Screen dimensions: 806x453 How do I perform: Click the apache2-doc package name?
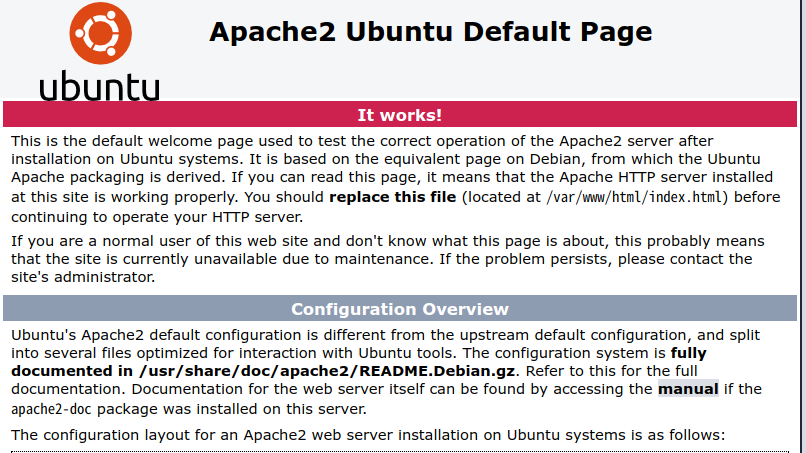coord(51,410)
